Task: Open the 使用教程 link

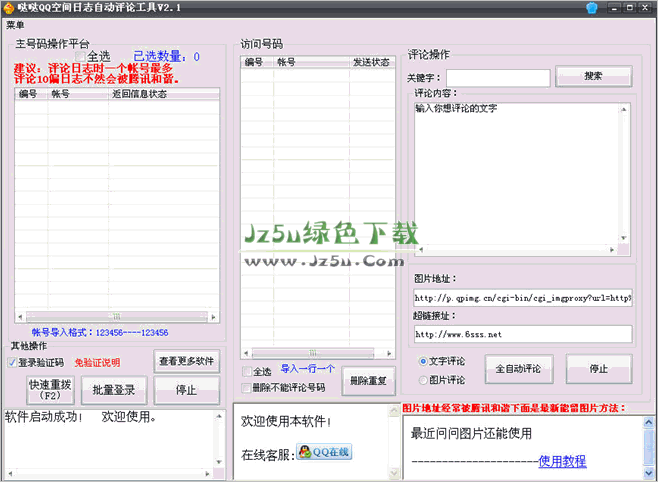Action: pyautogui.click(x=562, y=461)
